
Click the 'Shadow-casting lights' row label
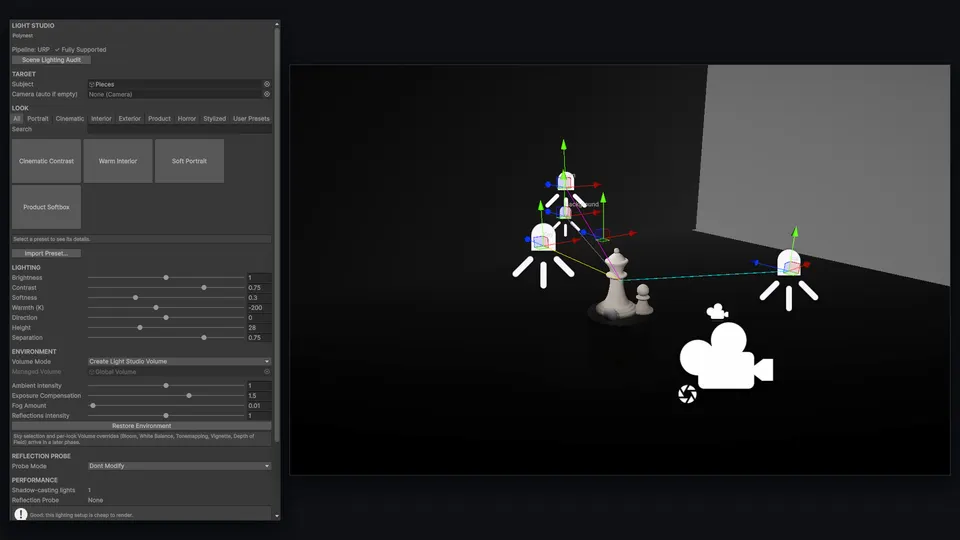point(43,490)
